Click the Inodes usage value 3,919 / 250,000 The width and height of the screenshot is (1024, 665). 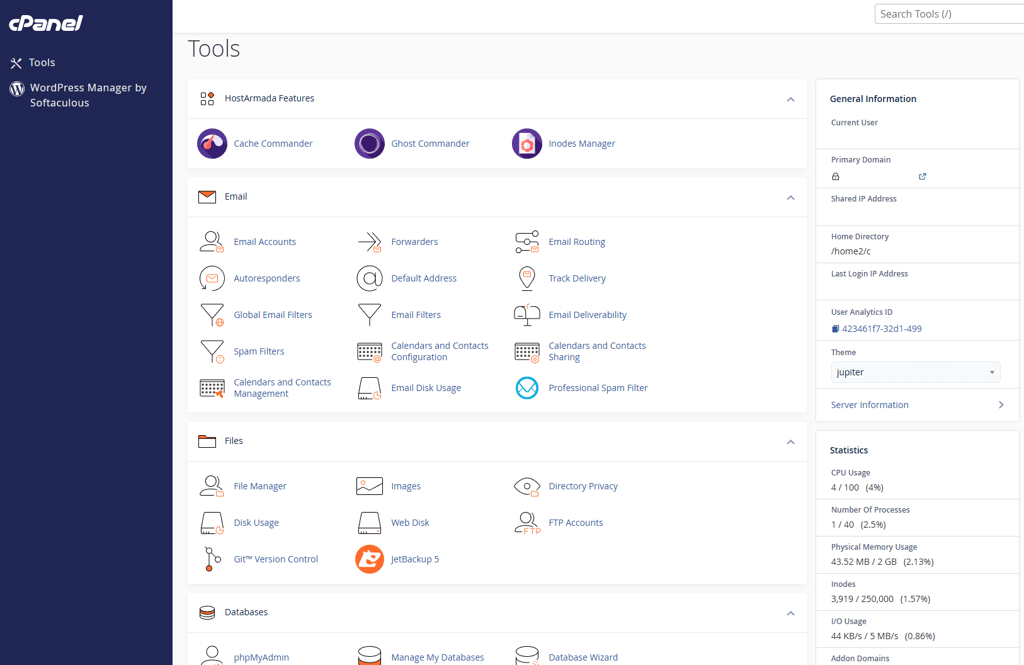tap(862, 599)
